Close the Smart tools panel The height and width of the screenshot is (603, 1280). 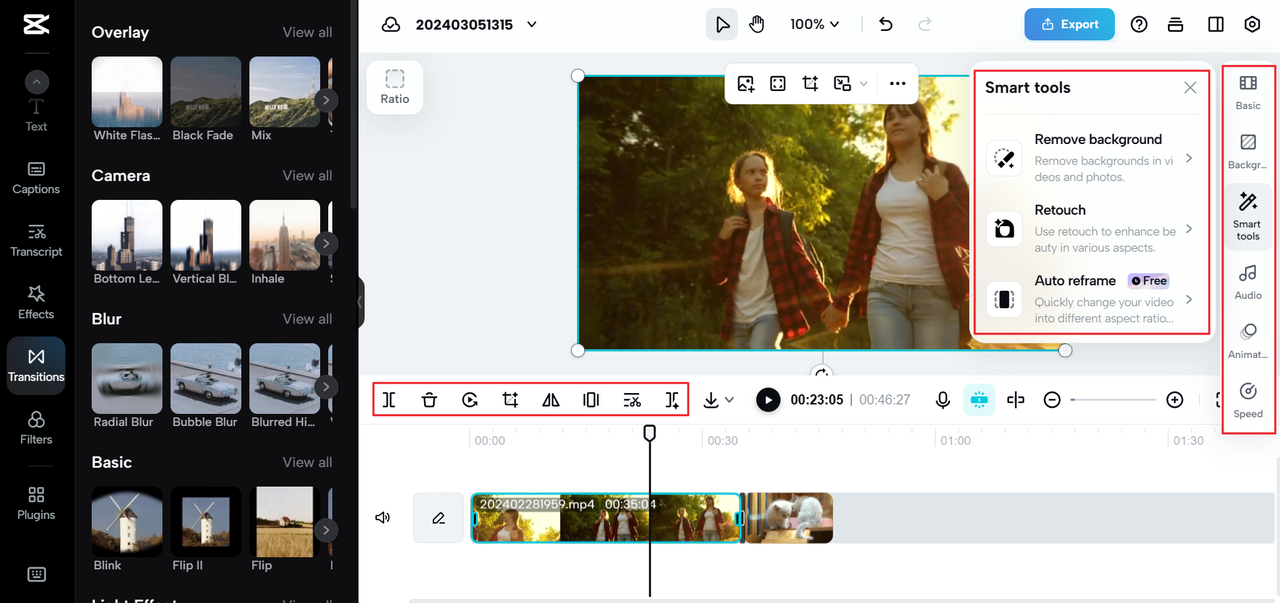pos(1190,87)
